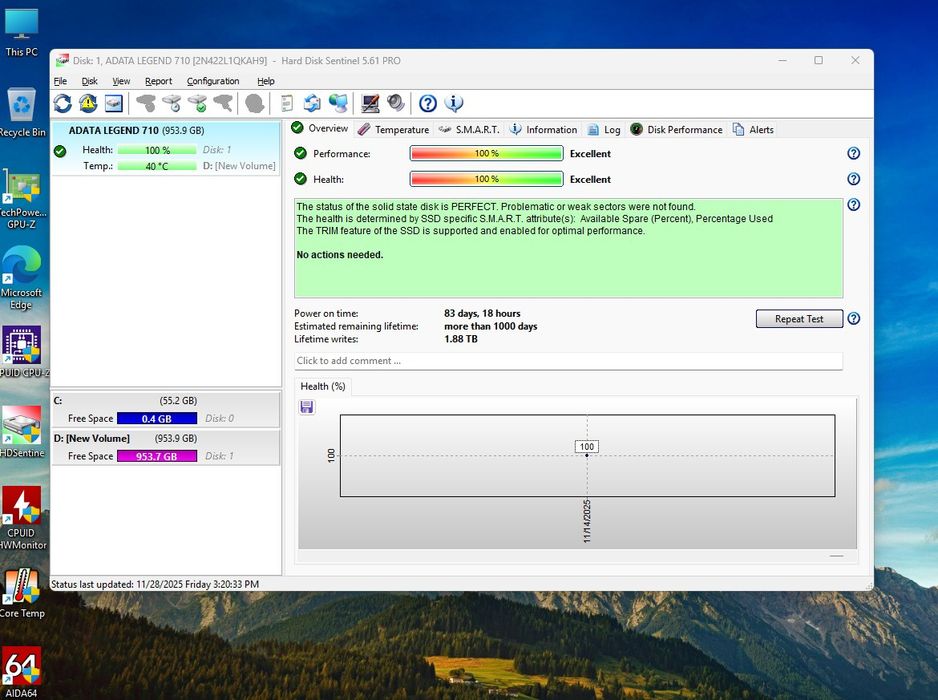Click the first grayed-out disk test icon
Image resolution: width=938 pixels, height=700 pixels.
[145, 104]
